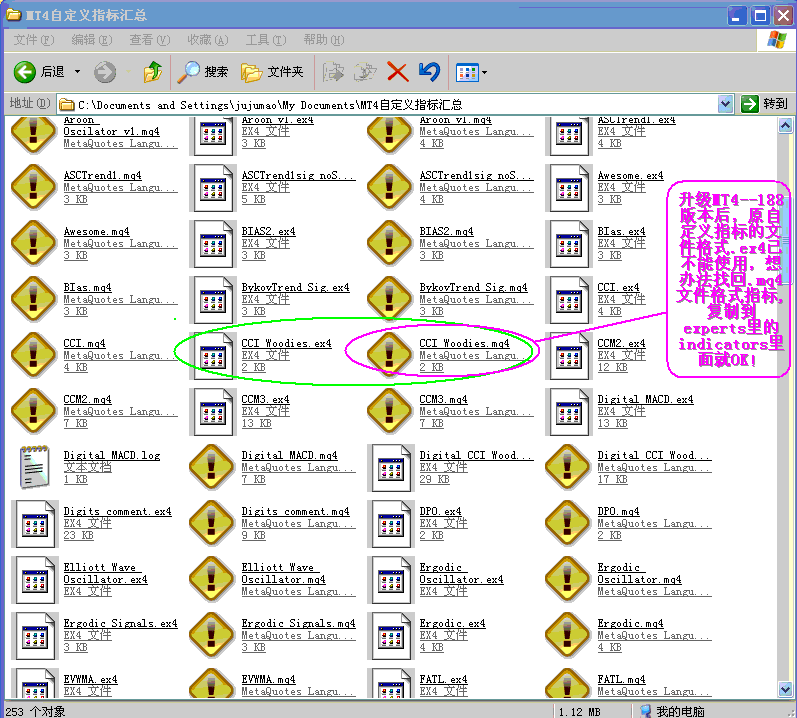The width and height of the screenshot is (797, 718).
Task: Select the BykovTrend_Sig.mq4 file icon
Action: pos(389,298)
